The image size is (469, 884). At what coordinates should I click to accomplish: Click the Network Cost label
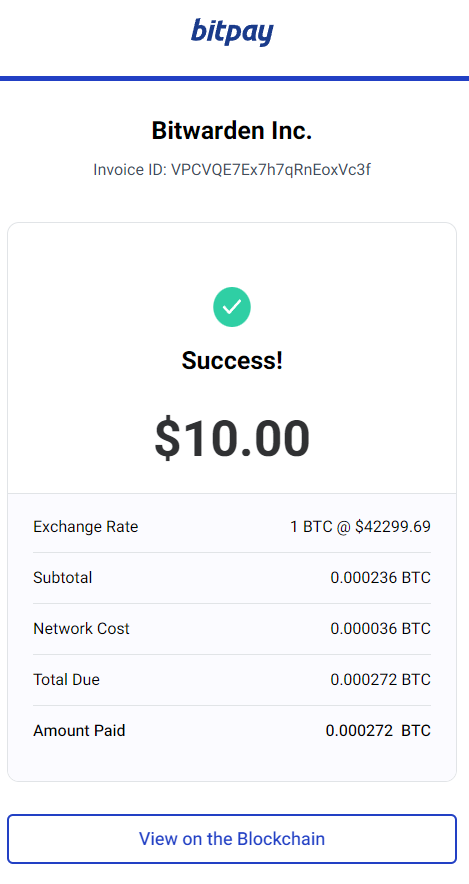pos(81,629)
